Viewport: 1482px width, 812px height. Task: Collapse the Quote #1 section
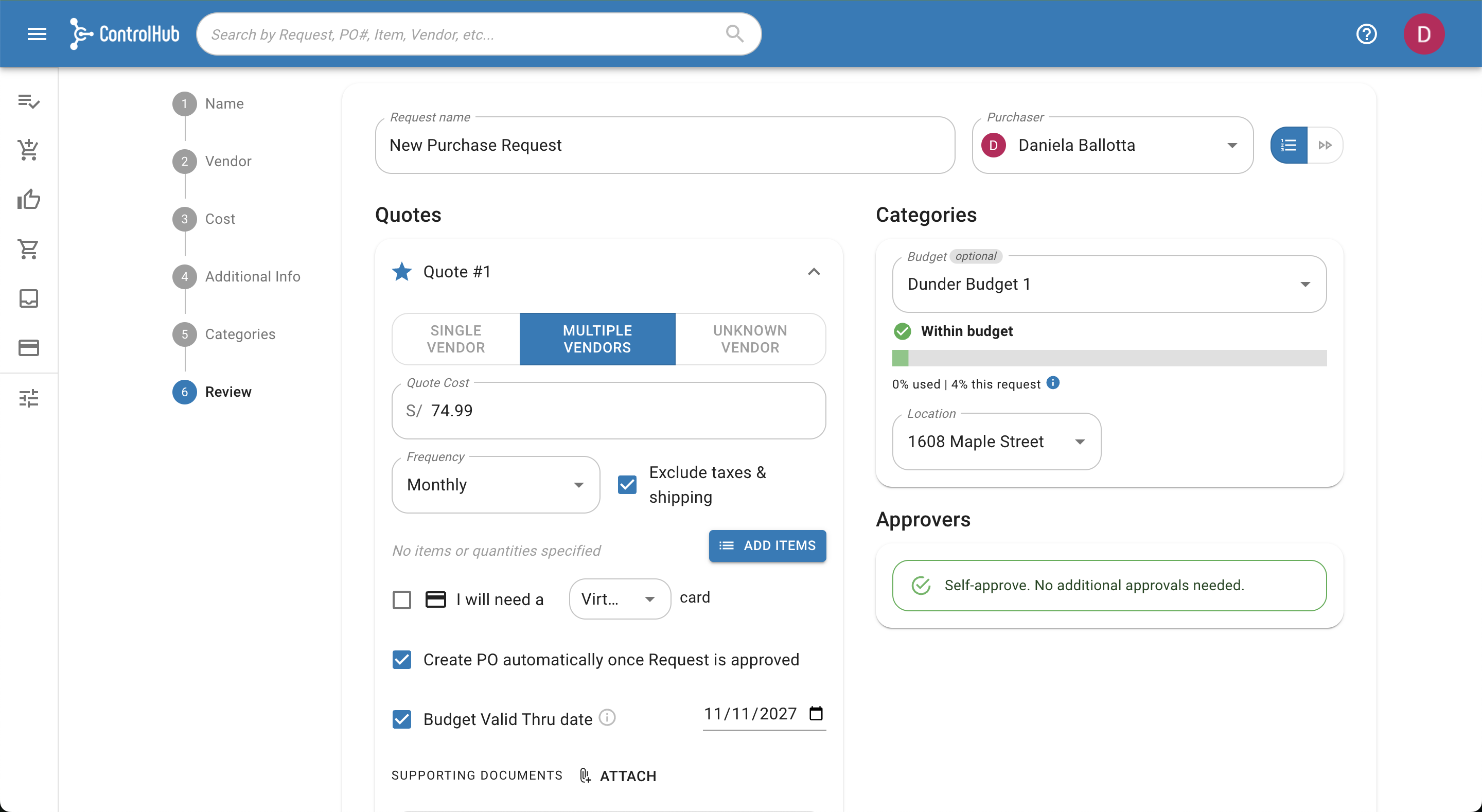[x=813, y=271]
